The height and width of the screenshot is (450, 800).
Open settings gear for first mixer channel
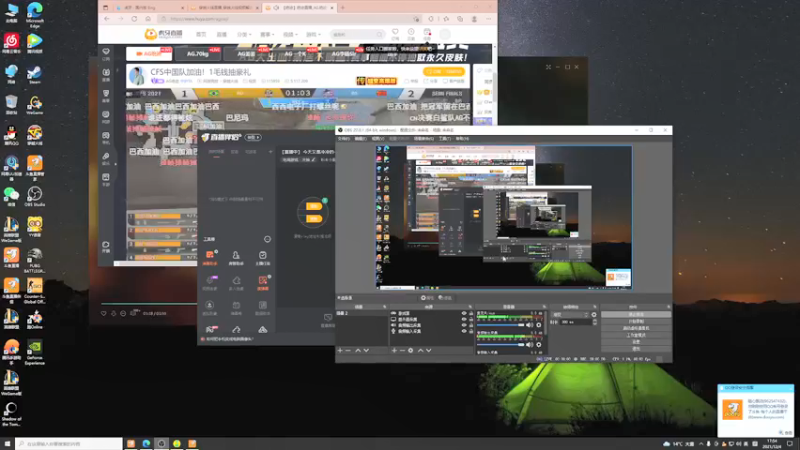coord(539,325)
